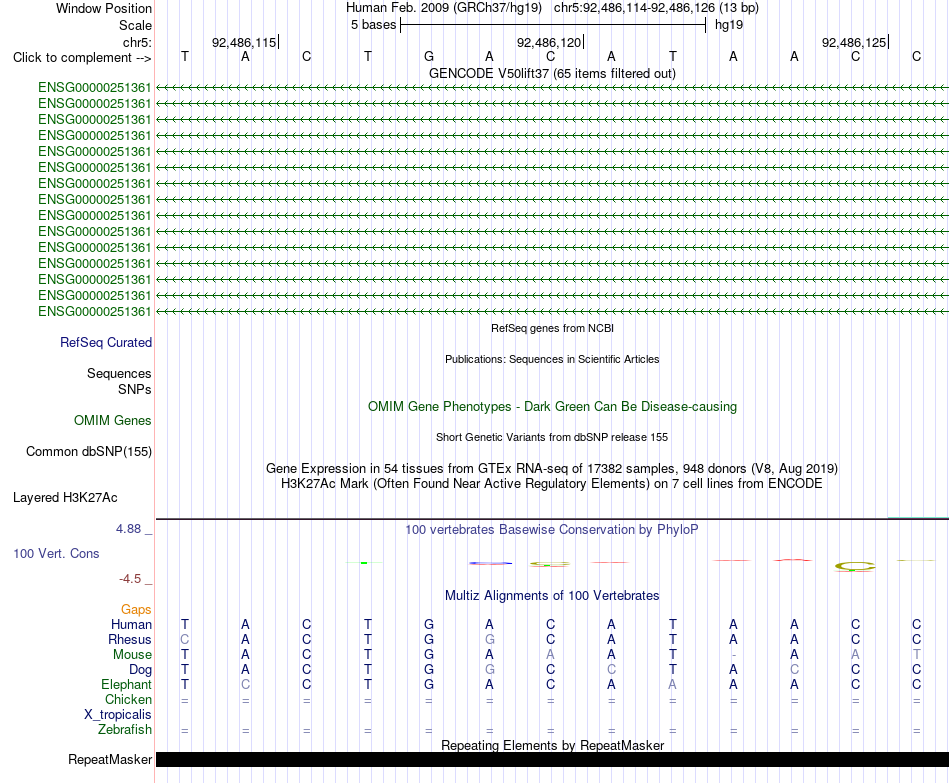
Task: Click the faded C in the Rhesus alignment row
Action: (185, 639)
